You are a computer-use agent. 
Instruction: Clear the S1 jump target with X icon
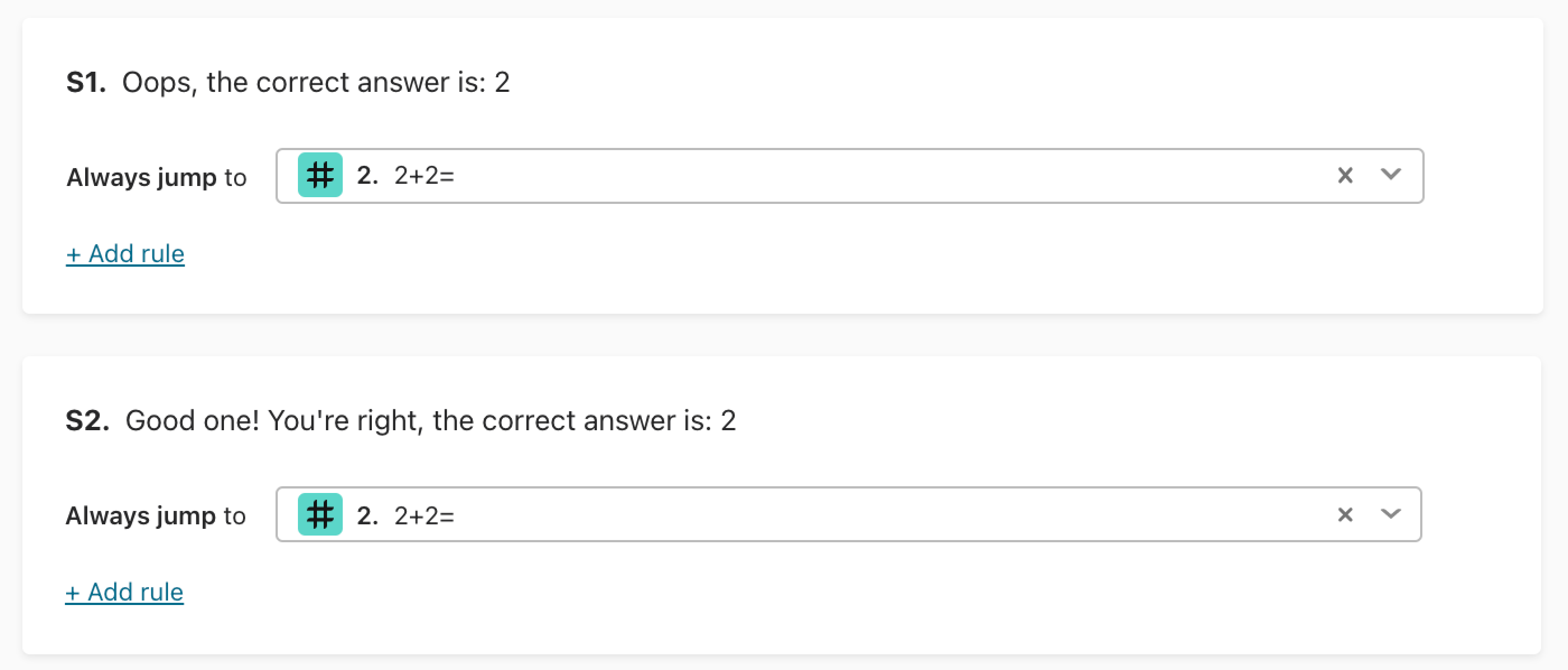tap(1345, 175)
